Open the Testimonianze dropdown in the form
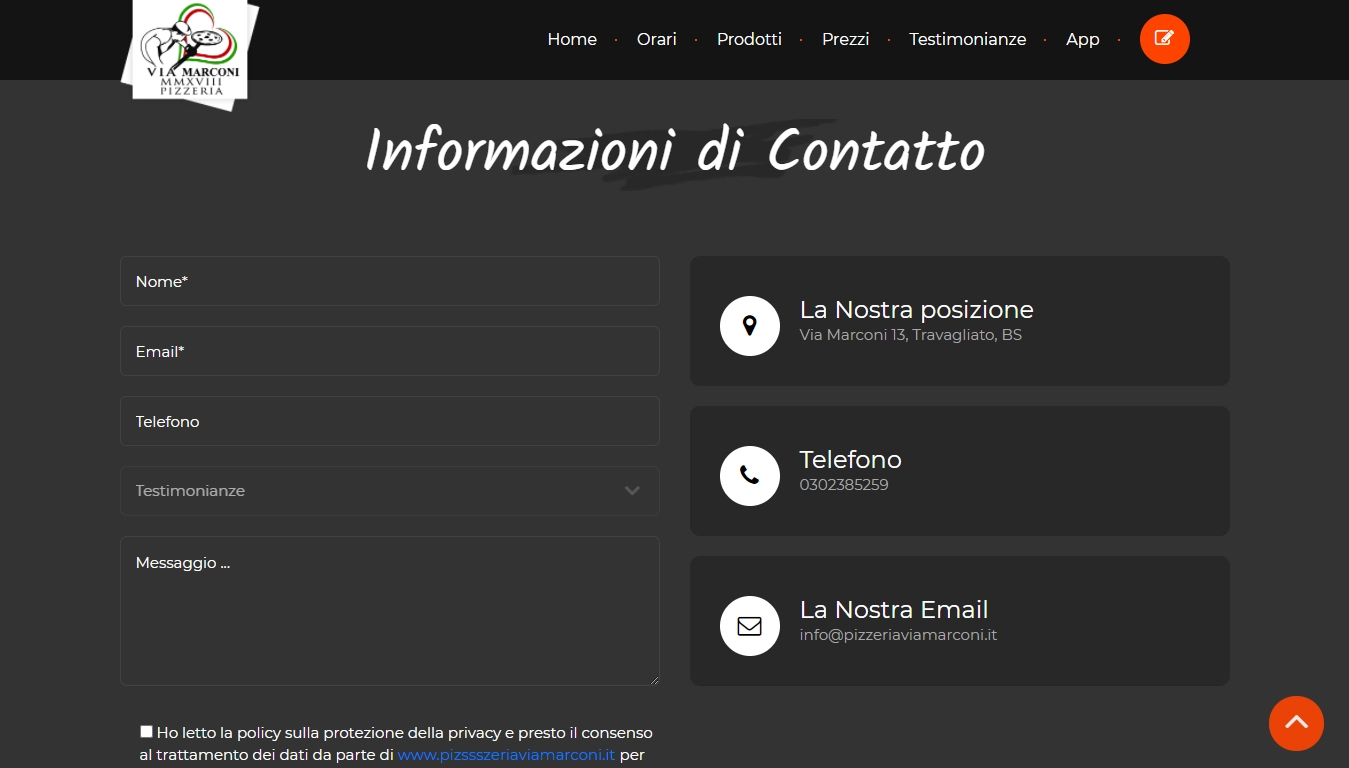 click(x=390, y=491)
